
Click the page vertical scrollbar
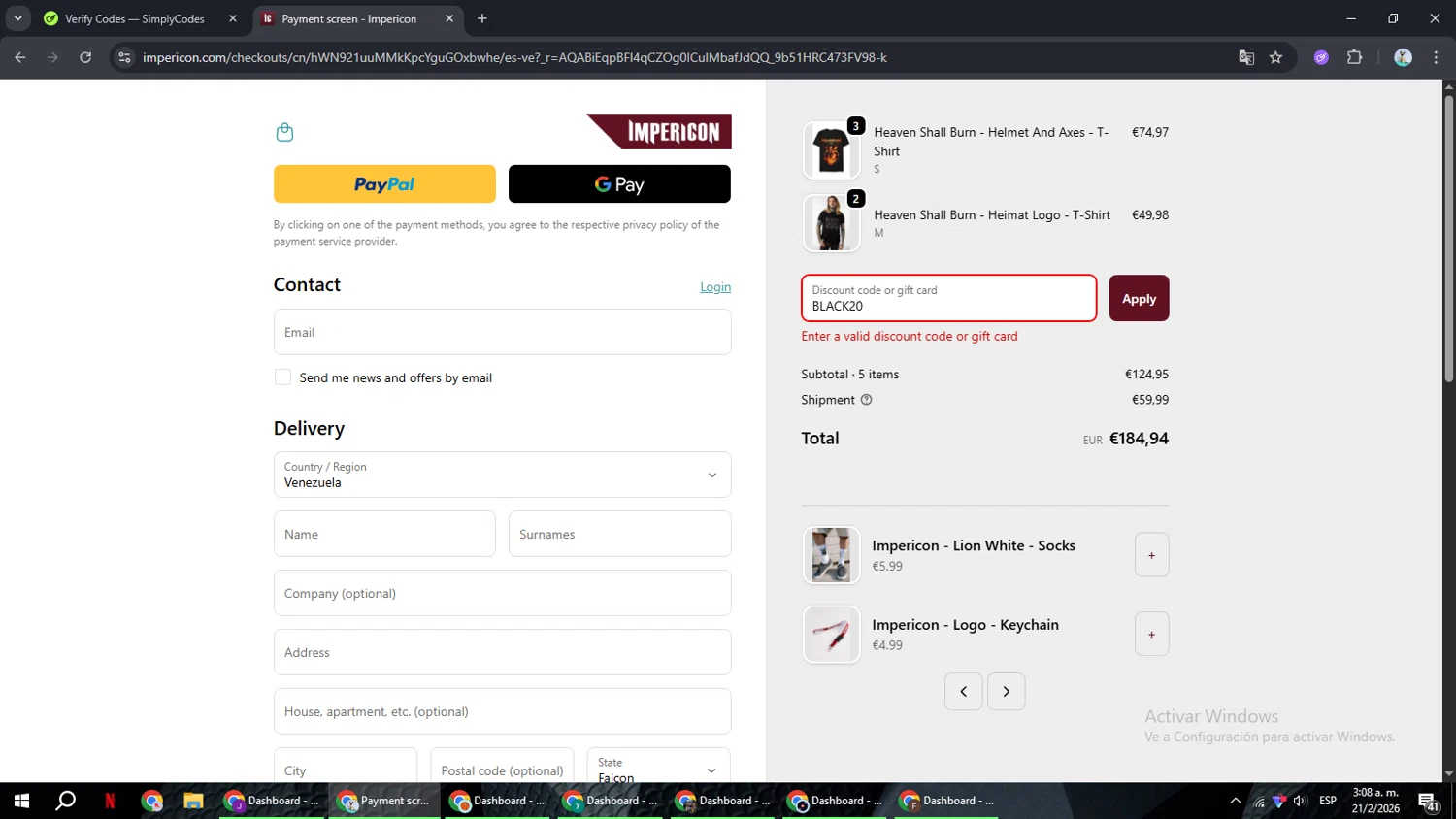[x=1448, y=238]
